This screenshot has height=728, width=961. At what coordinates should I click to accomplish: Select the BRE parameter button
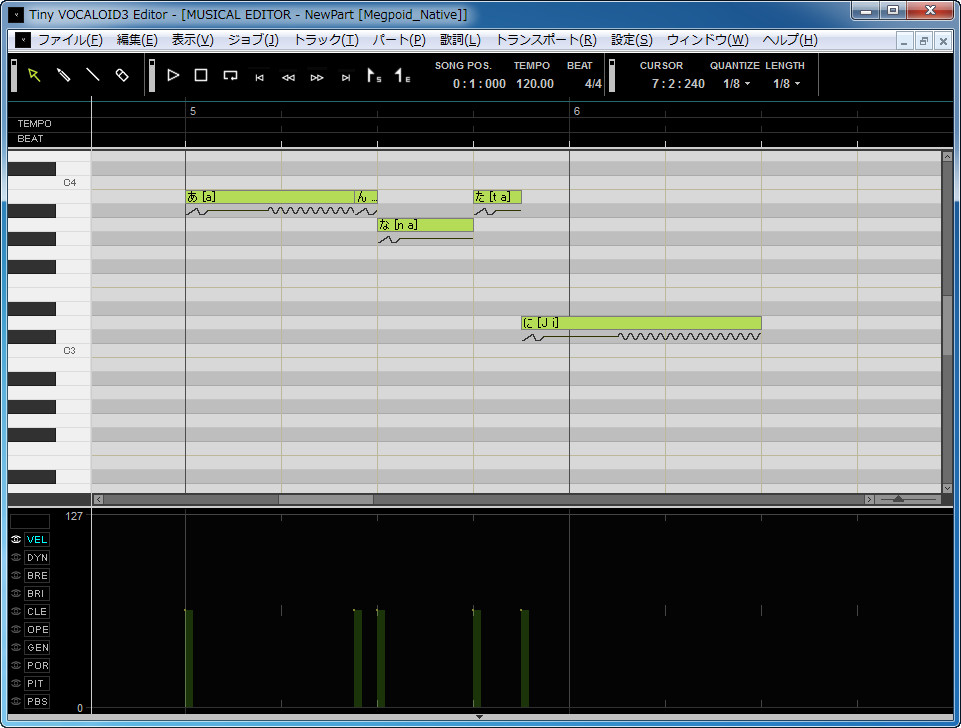pos(37,575)
